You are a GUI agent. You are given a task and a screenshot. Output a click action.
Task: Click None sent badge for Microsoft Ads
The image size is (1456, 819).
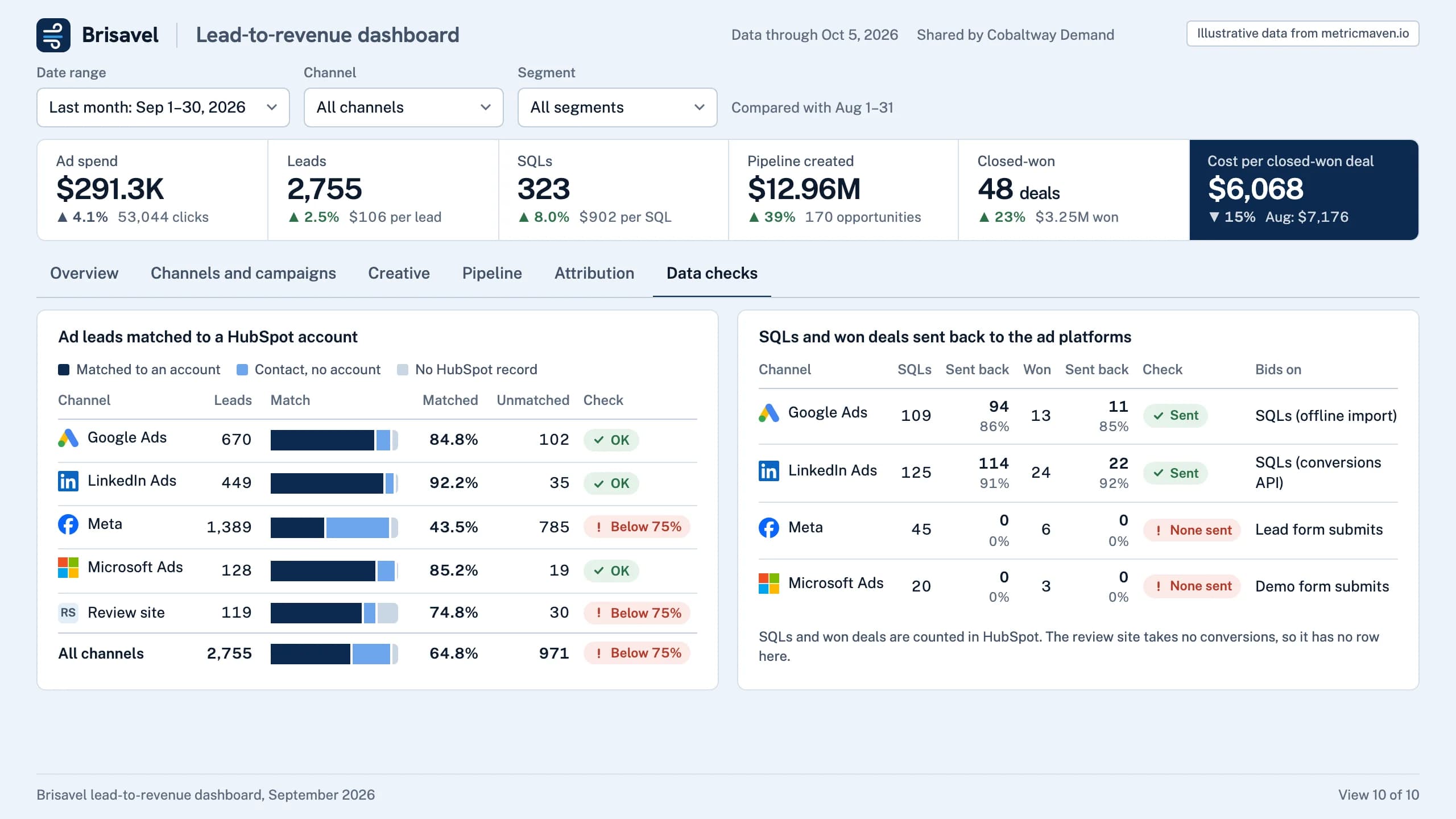click(1192, 586)
